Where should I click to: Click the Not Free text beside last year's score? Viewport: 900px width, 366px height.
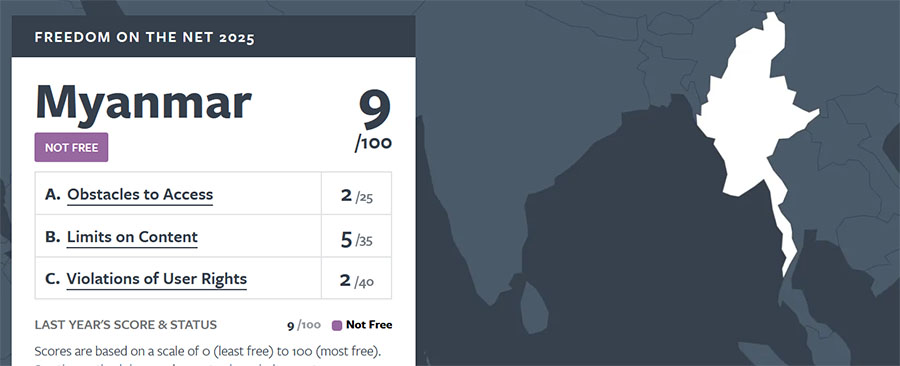tap(369, 325)
